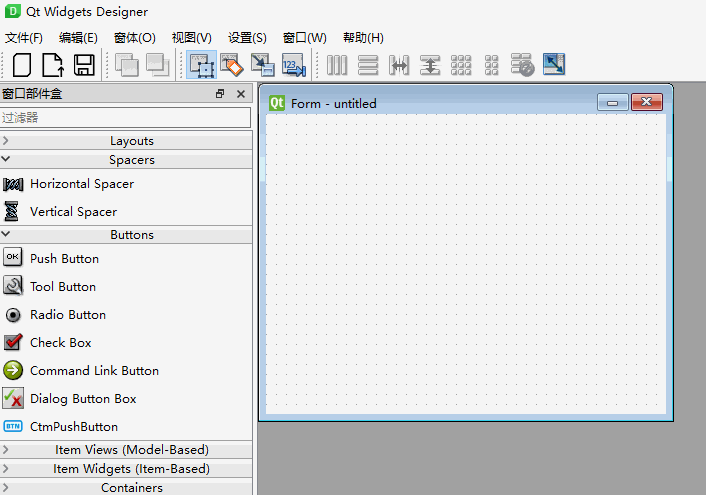Click the Adjust Size icon
Screen dimensions: 706x495
click(554, 65)
